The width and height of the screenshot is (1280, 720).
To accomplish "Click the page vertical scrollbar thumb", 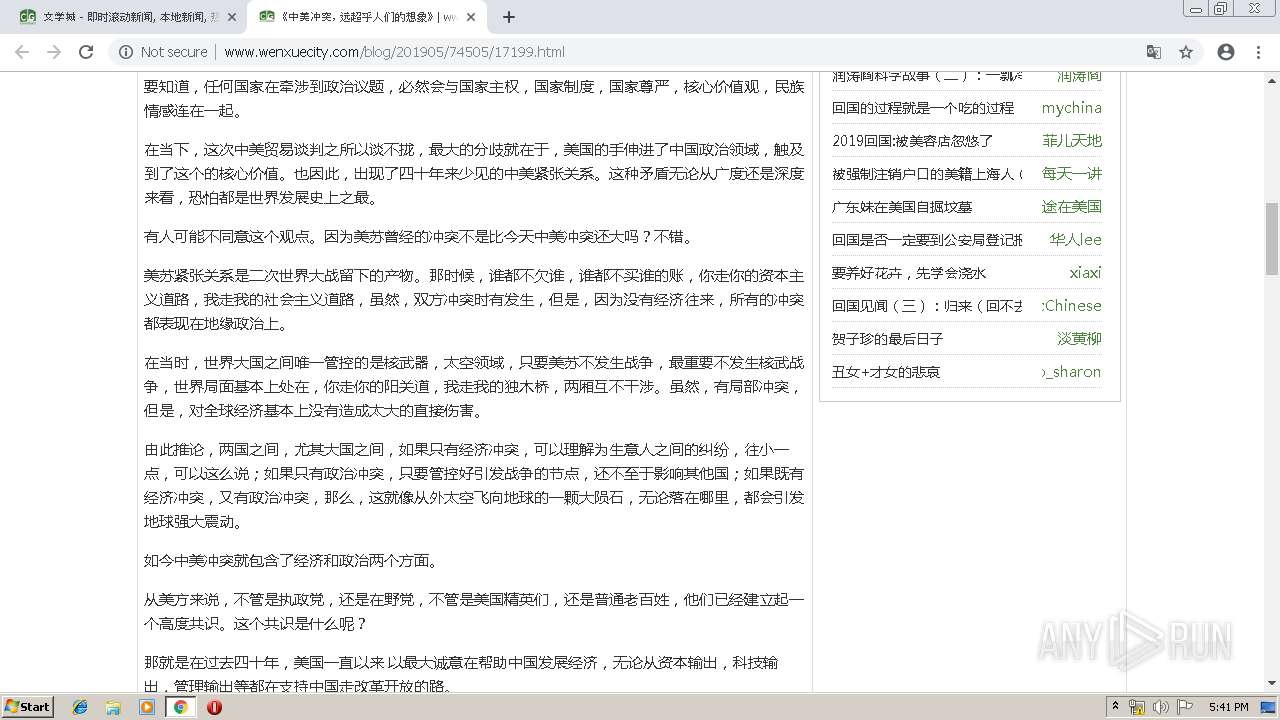I will (1271, 239).
